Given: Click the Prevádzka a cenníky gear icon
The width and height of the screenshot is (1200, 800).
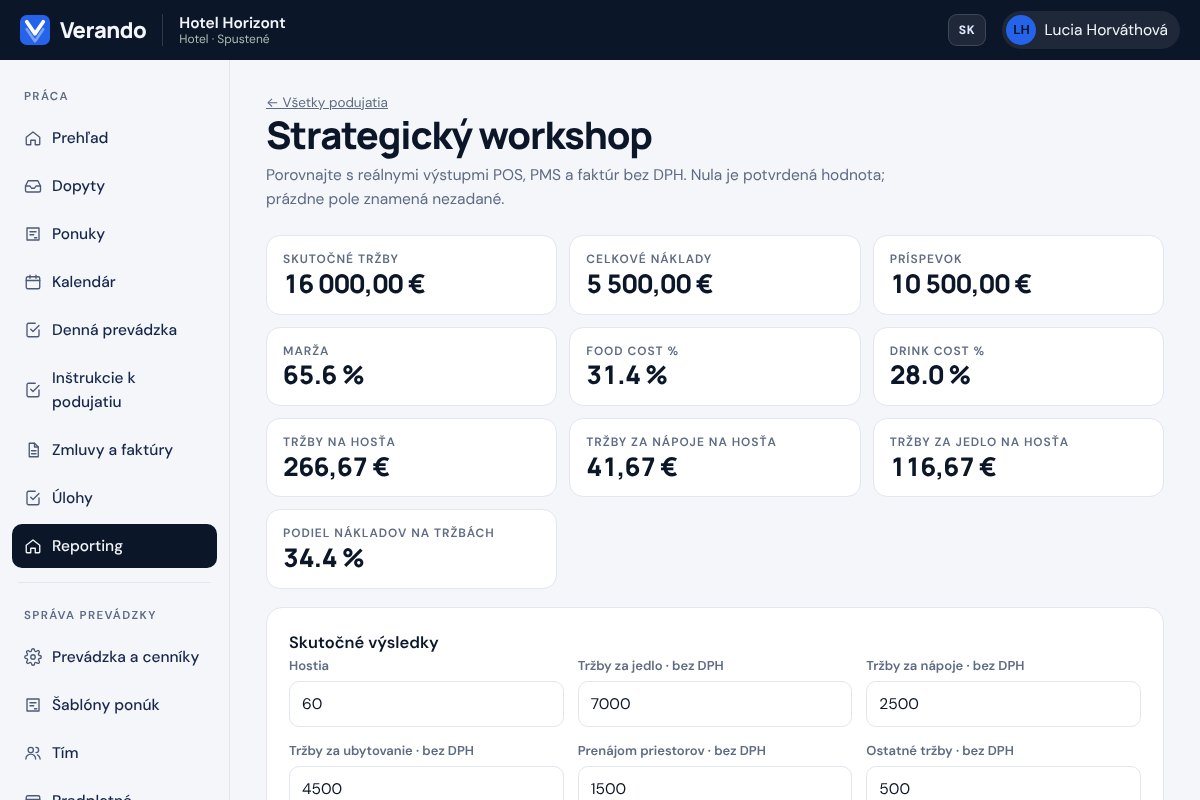Looking at the screenshot, I should (x=33, y=657).
